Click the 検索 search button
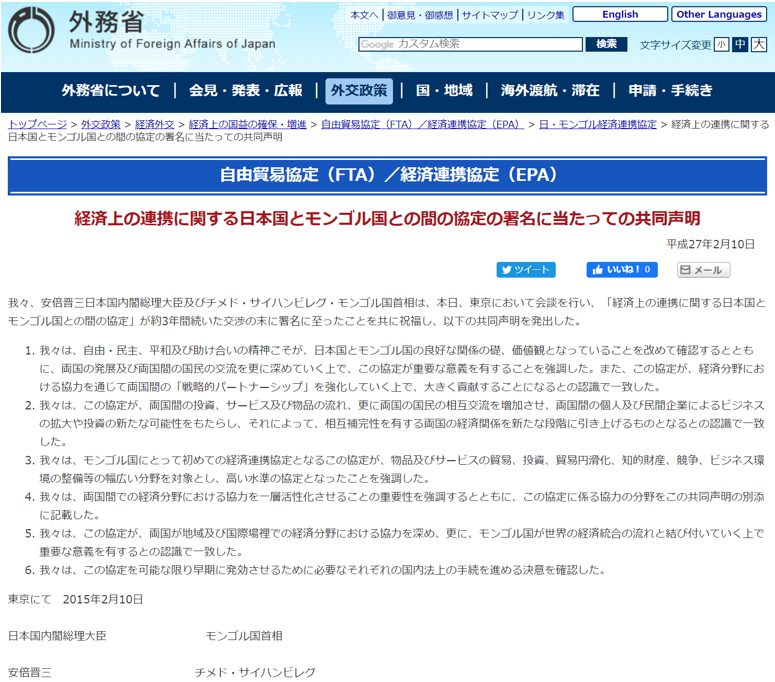The height and width of the screenshot is (682, 775). [606, 44]
